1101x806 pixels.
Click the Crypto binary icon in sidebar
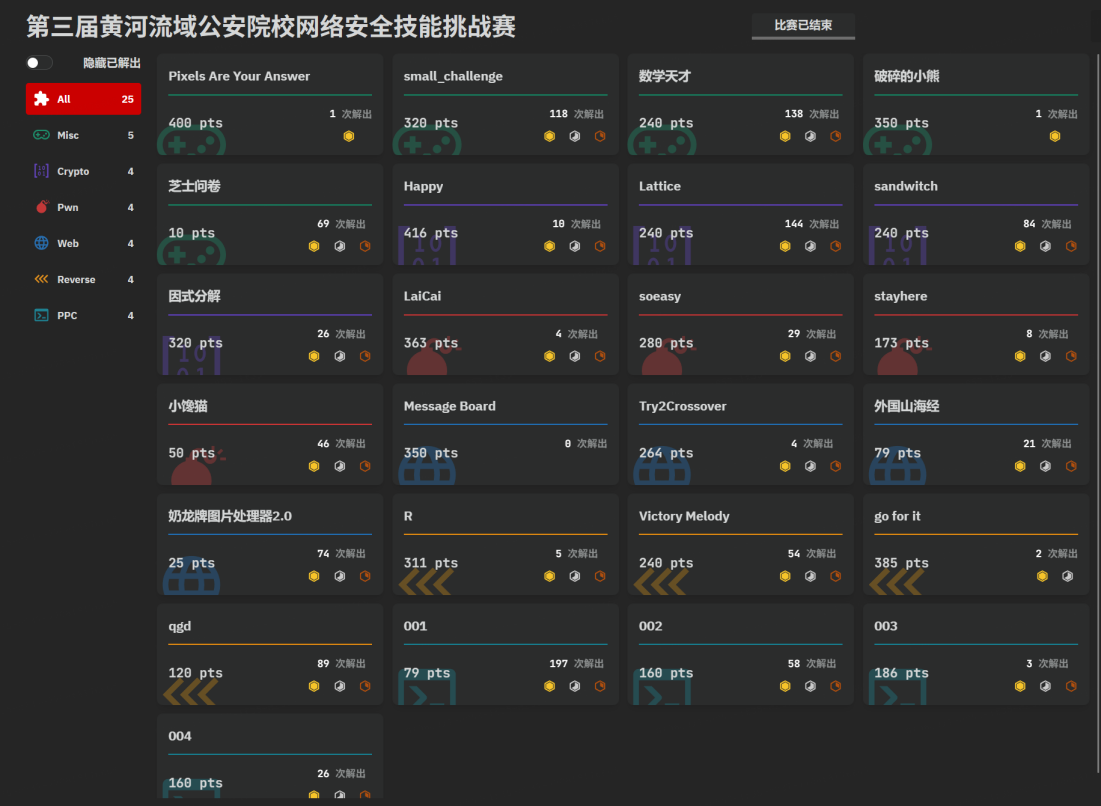click(41, 171)
